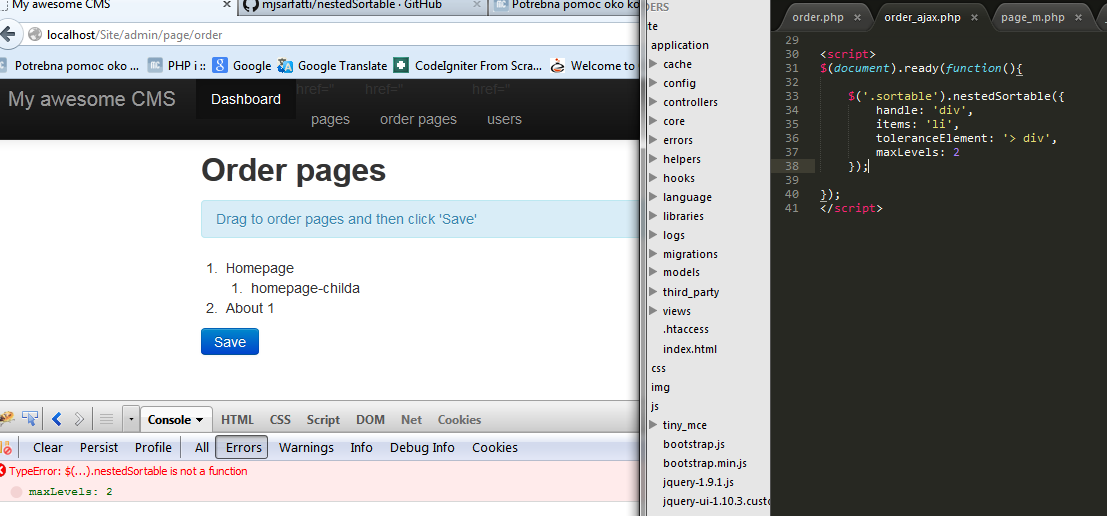Click Firebug's grey forward arrow
Image resolution: width=1107 pixels, height=516 pixels.
pyautogui.click(x=79, y=419)
